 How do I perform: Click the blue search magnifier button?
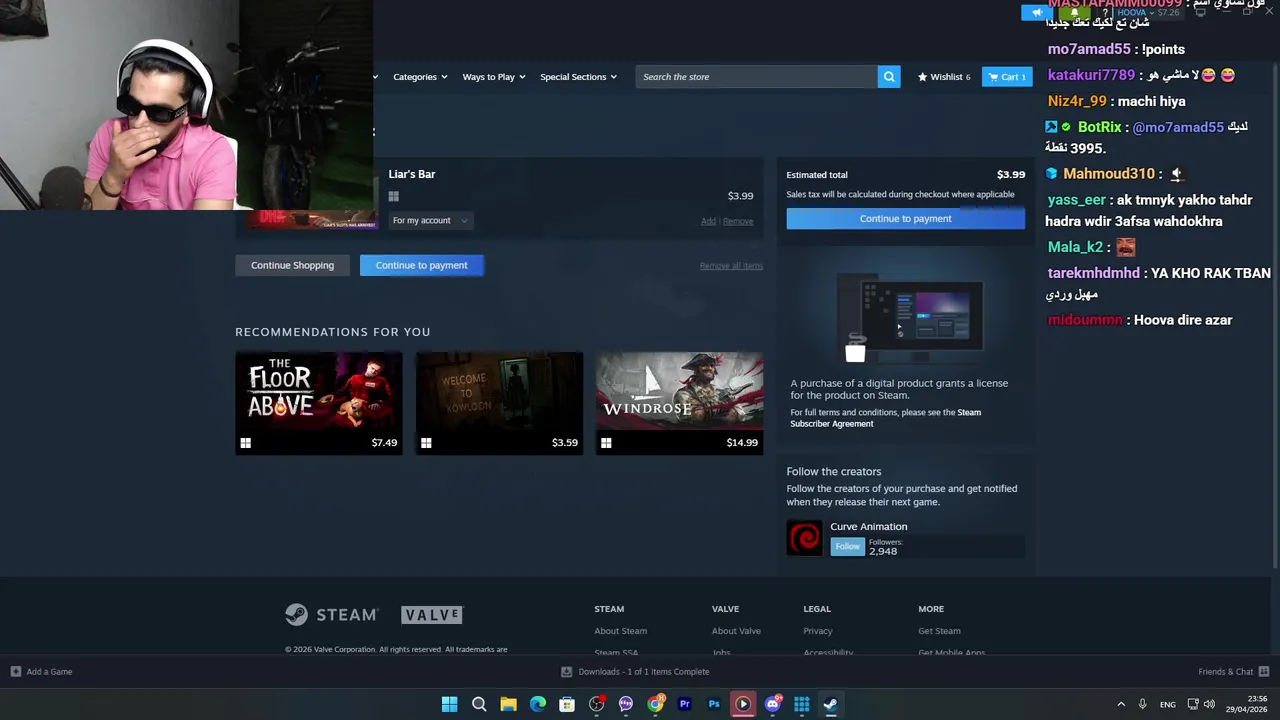[889, 77]
